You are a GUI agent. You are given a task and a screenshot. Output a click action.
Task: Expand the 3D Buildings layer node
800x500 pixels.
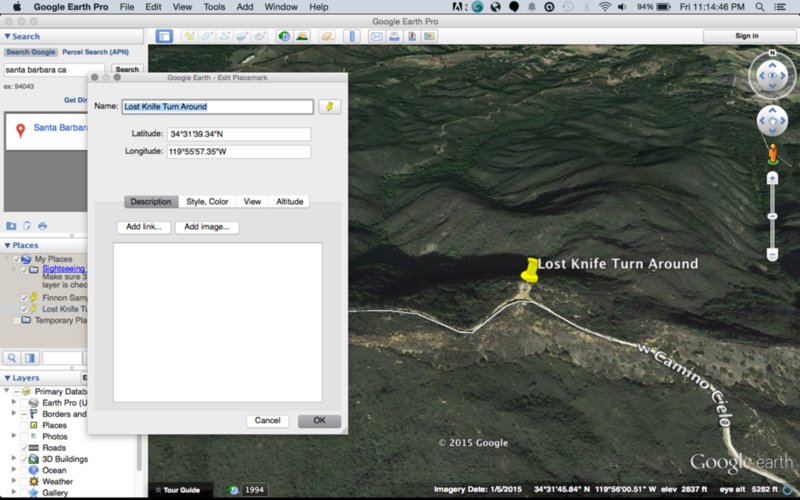[x=14, y=458]
